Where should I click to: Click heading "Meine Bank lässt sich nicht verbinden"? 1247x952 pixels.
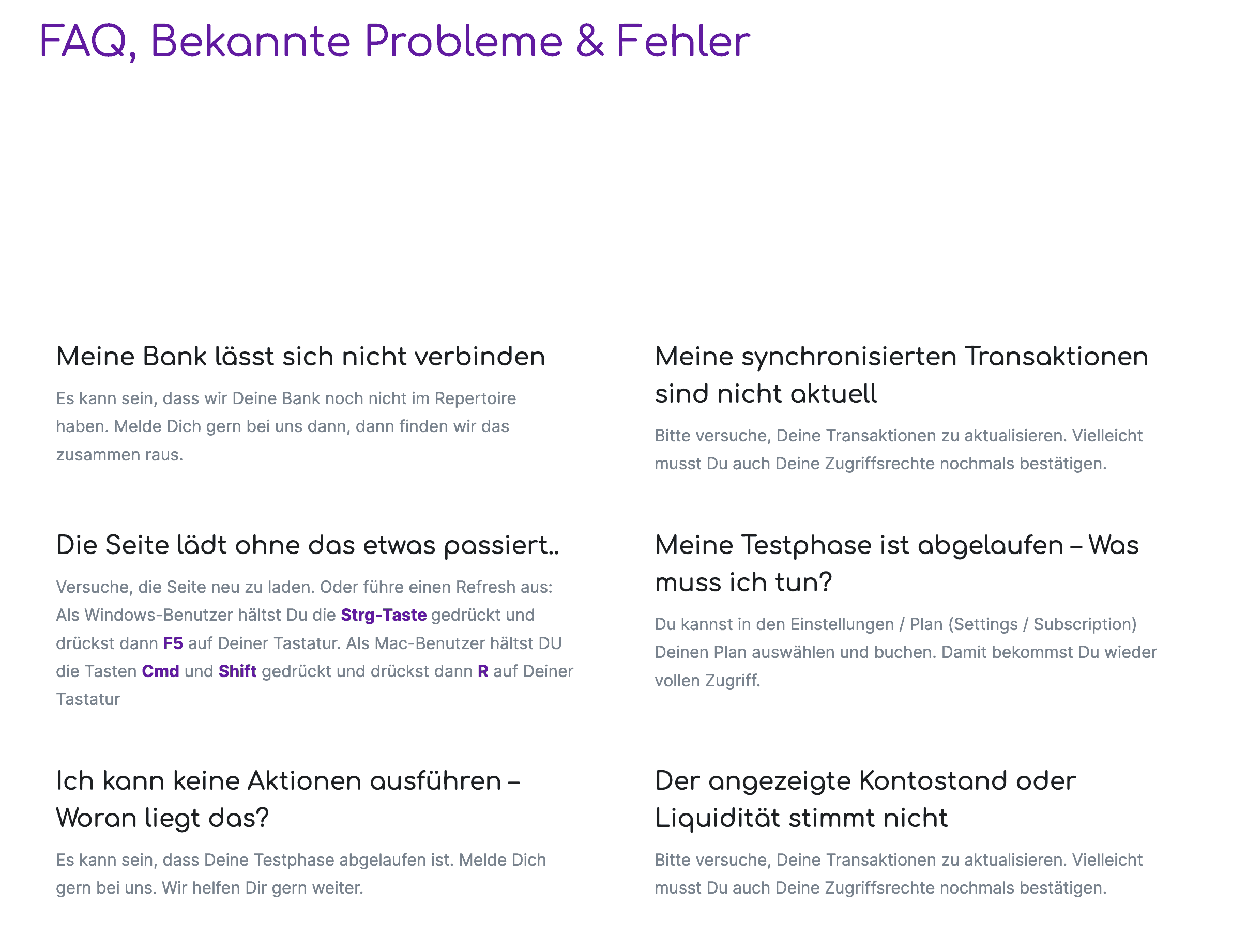point(300,357)
